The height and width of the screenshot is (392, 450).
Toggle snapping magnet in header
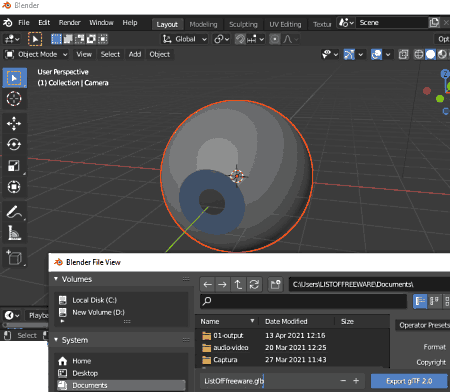pos(240,39)
